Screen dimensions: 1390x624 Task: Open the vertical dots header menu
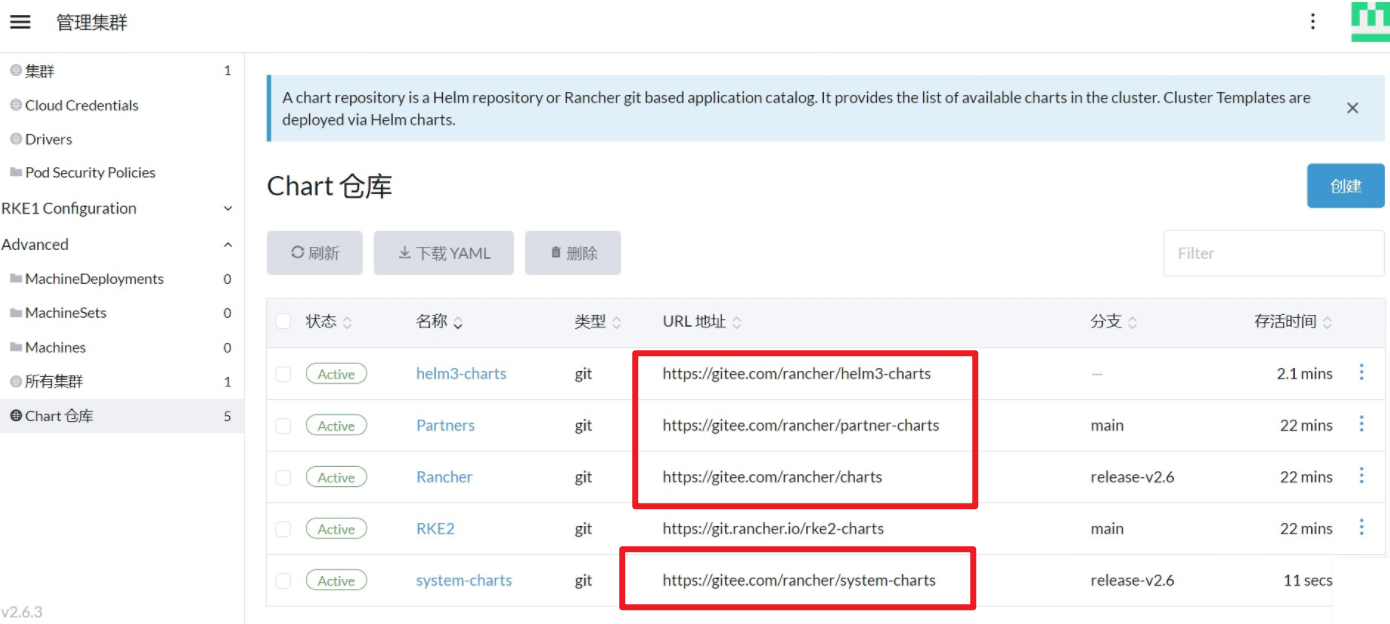pos(1313,22)
